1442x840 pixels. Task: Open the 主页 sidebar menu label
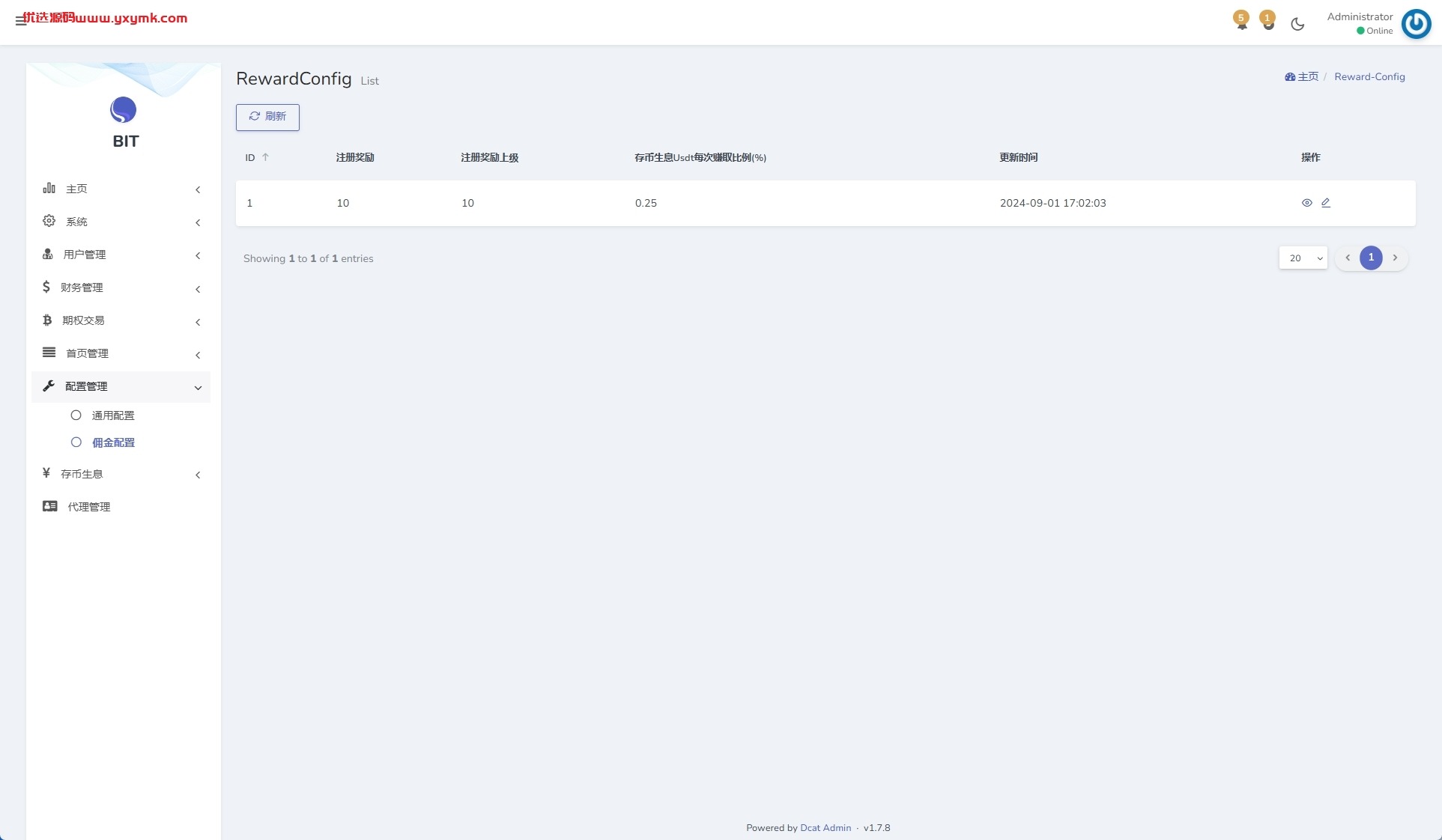coord(76,189)
